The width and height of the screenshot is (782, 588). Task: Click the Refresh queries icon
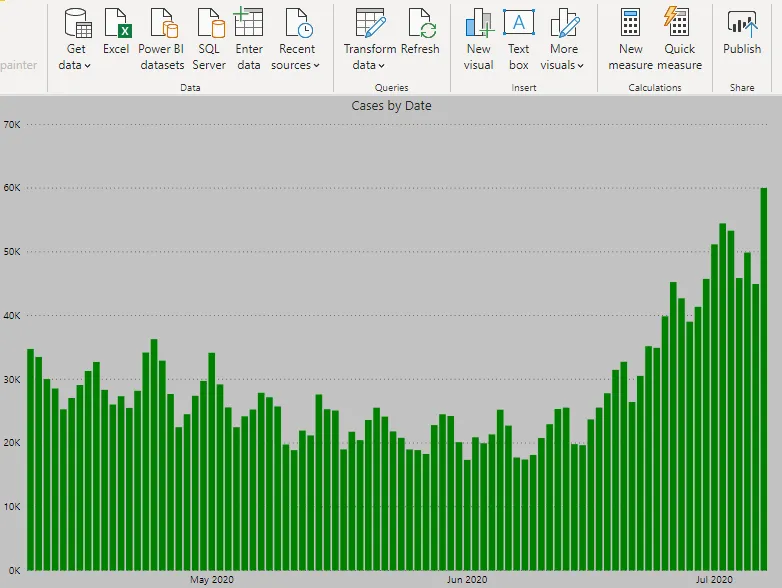pyautogui.click(x=420, y=24)
